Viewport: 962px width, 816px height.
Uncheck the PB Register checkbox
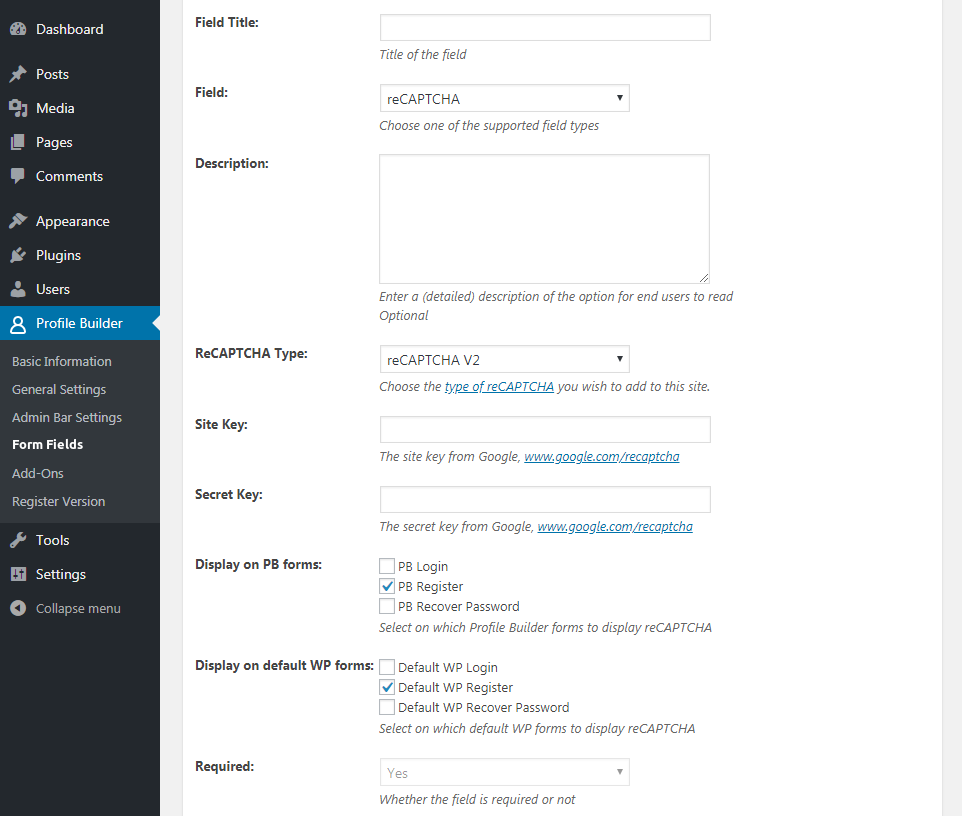[x=387, y=586]
